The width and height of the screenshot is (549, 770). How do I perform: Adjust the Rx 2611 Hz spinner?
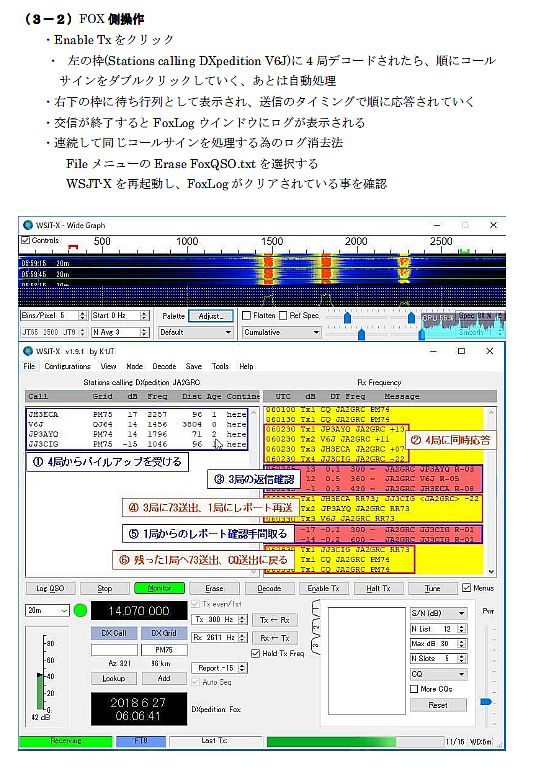219,638
